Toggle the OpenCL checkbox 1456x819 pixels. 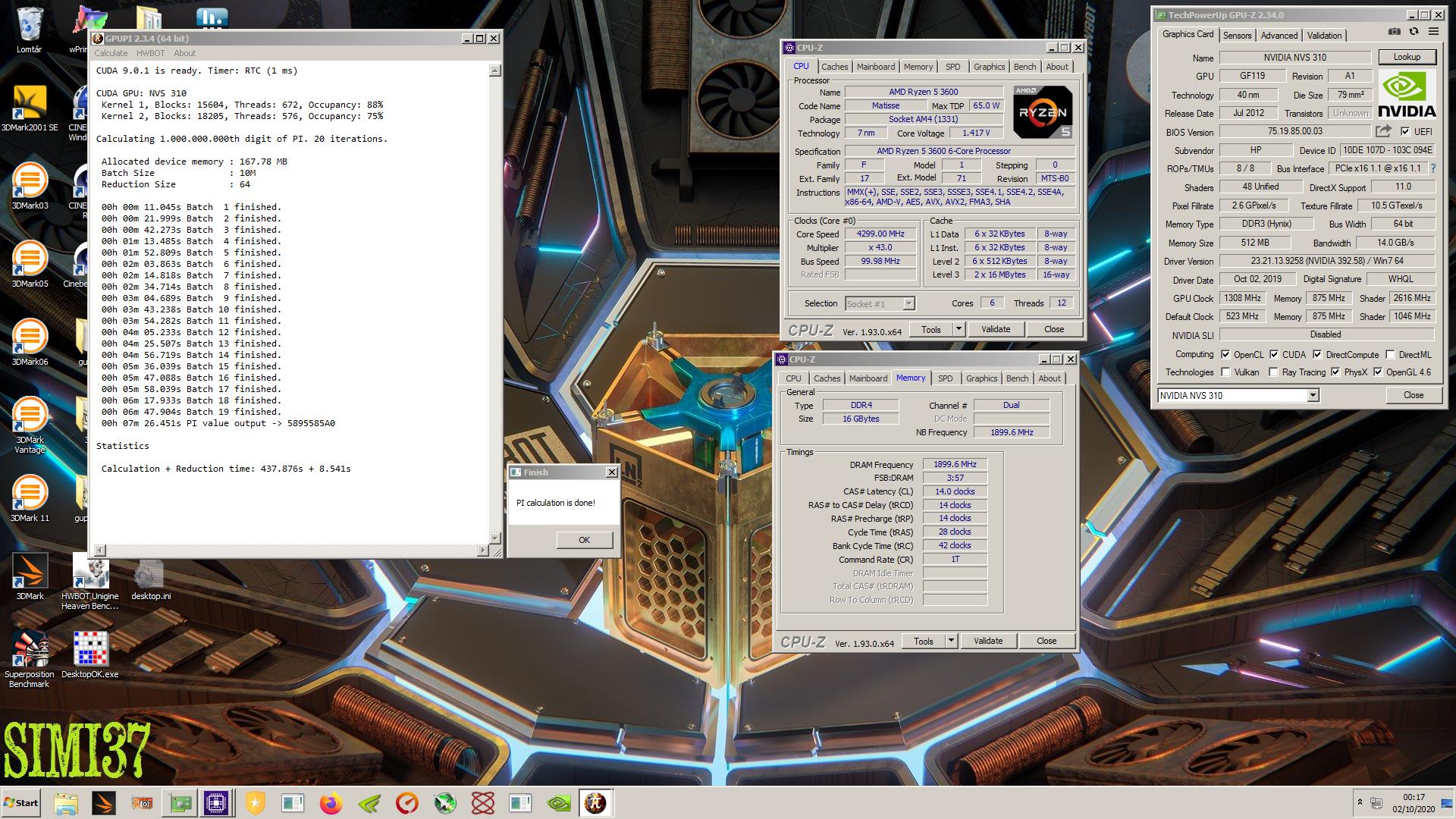[1225, 354]
